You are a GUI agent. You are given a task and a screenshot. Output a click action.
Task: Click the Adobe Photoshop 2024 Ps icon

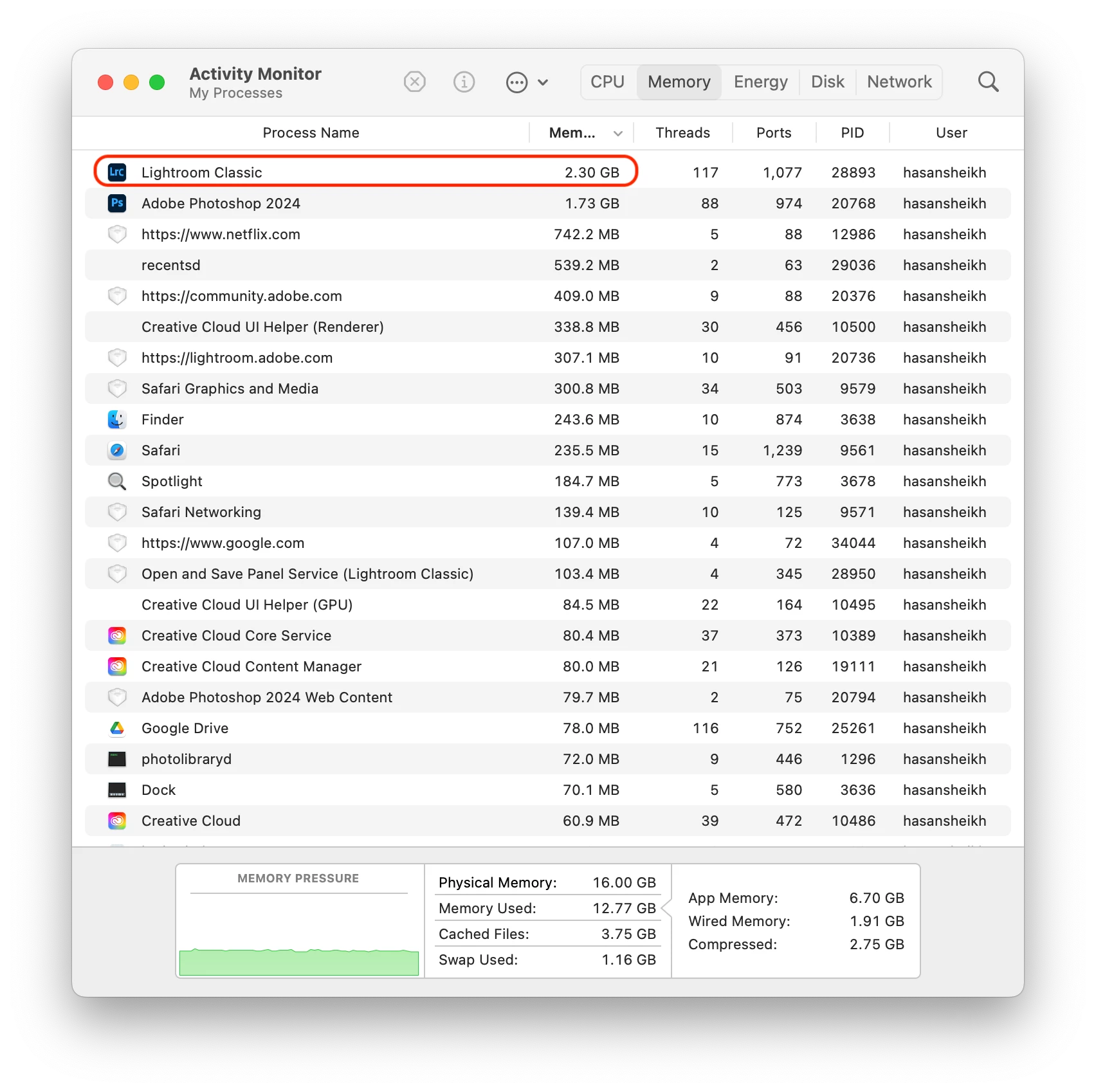pyautogui.click(x=117, y=203)
